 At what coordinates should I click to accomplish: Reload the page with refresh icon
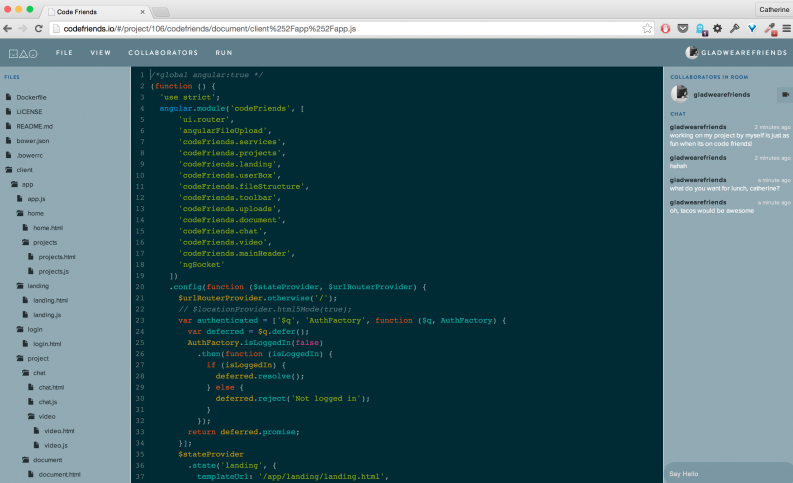[38, 28]
